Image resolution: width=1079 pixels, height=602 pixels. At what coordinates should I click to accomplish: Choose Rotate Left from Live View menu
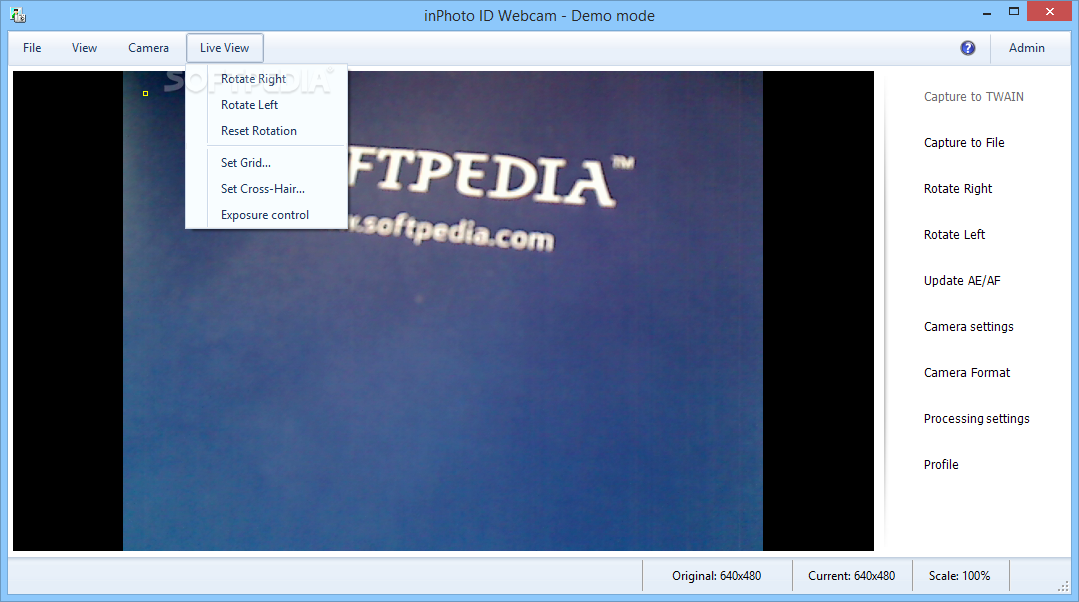coord(249,105)
